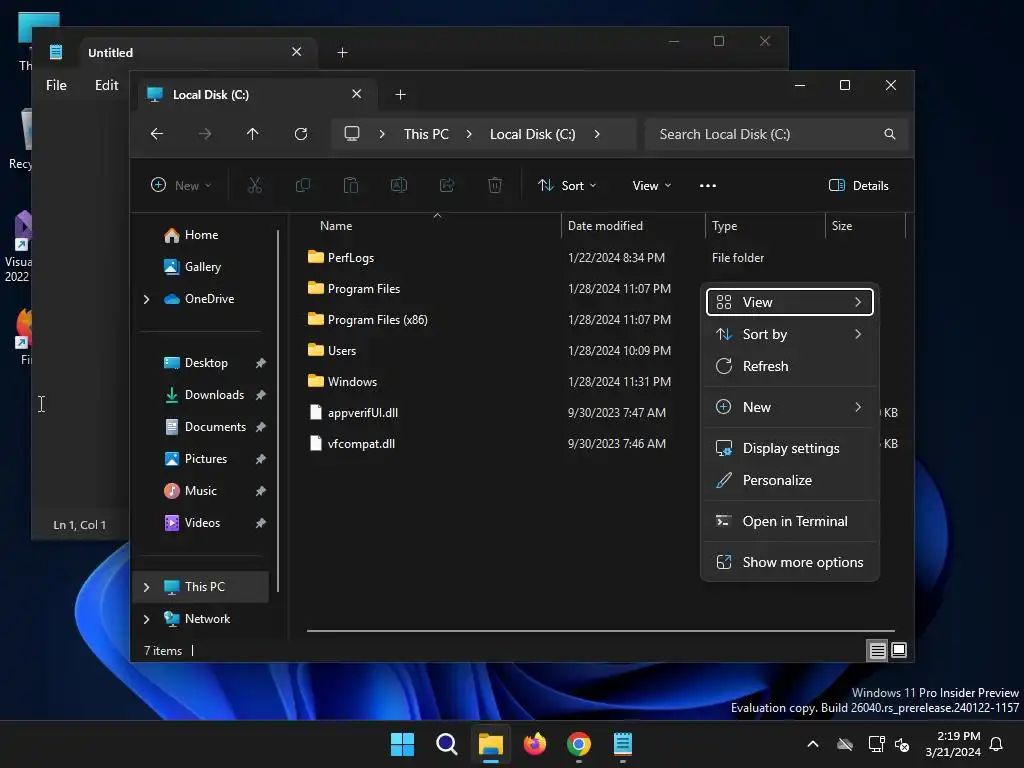Select Gallery in navigation pane
Image resolution: width=1024 pixels, height=768 pixels.
[x=202, y=267]
